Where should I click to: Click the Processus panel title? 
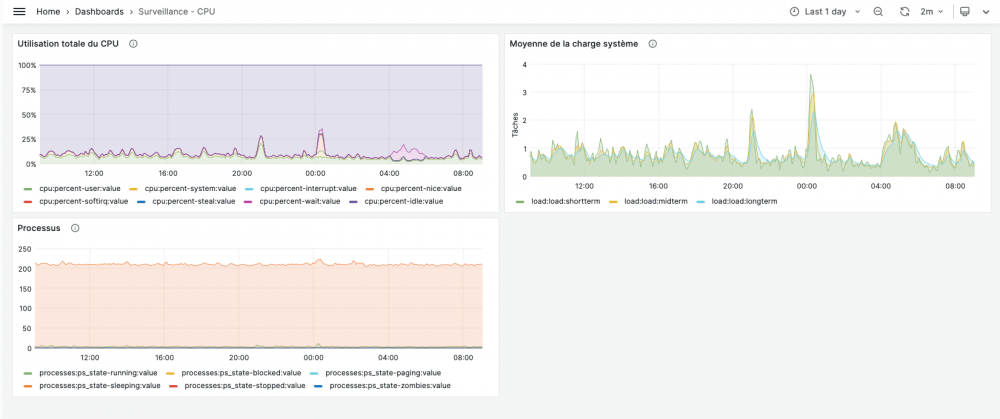coord(39,228)
